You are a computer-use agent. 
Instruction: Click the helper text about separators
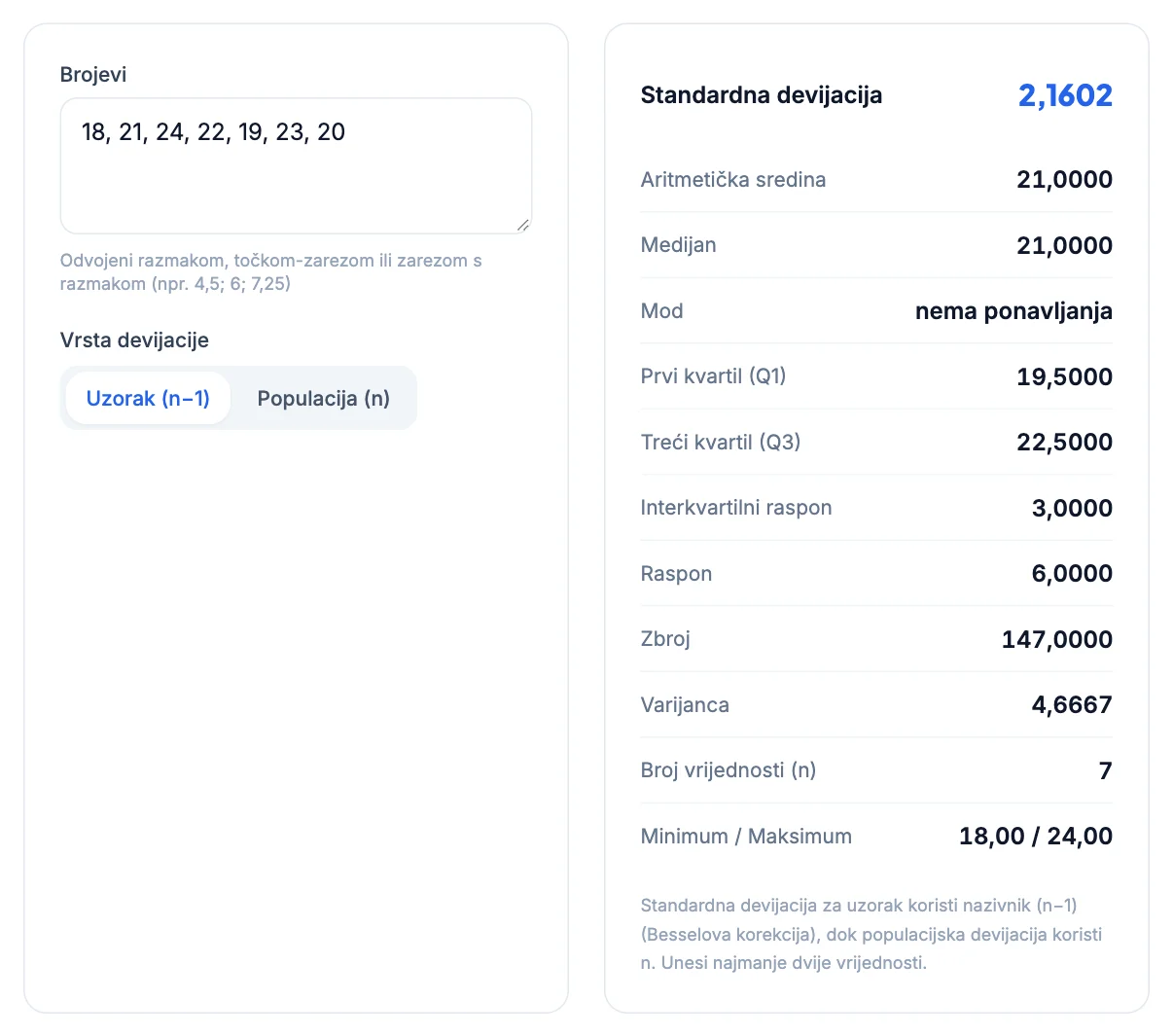271,272
